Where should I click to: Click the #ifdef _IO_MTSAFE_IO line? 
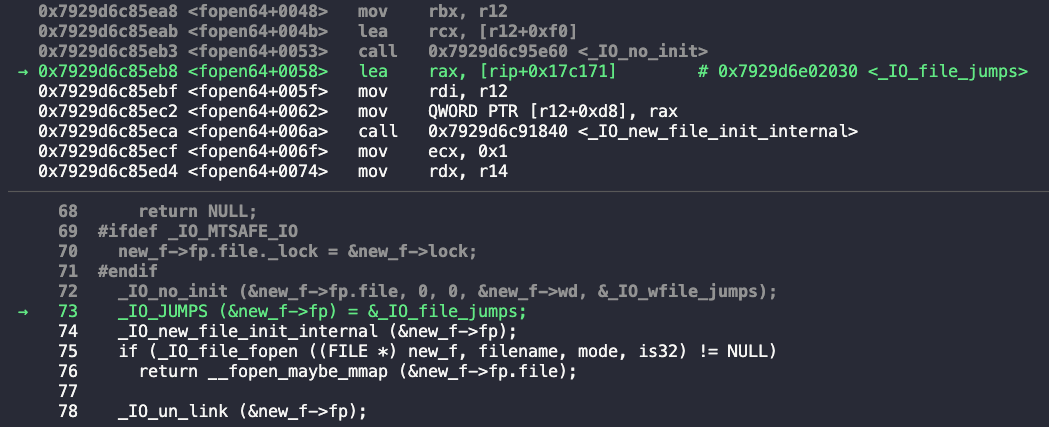point(198,232)
